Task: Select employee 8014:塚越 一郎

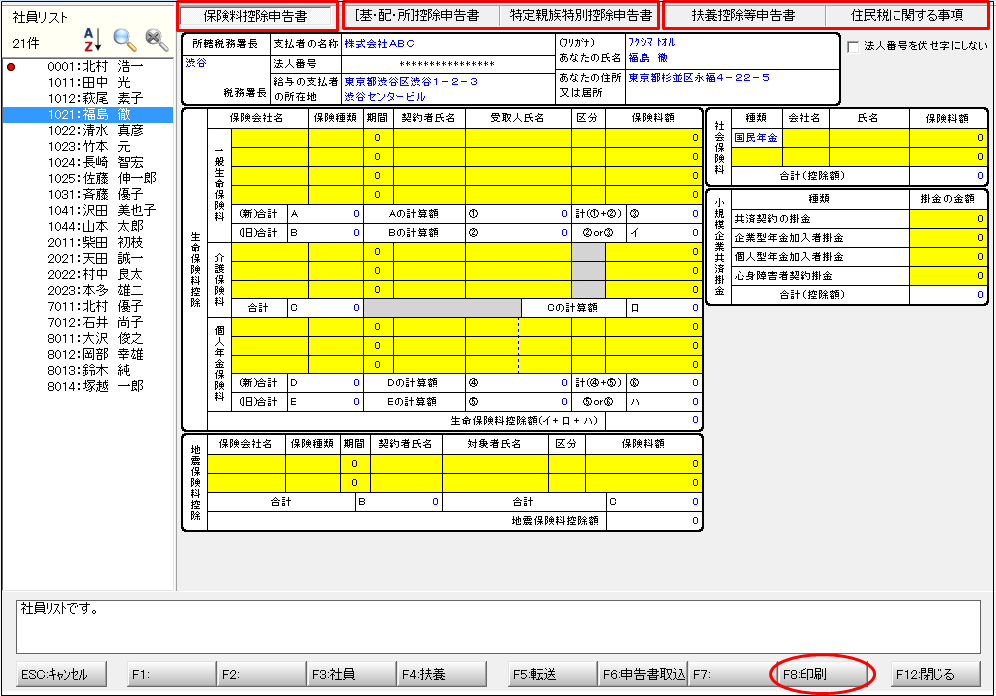Action: (x=95, y=386)
